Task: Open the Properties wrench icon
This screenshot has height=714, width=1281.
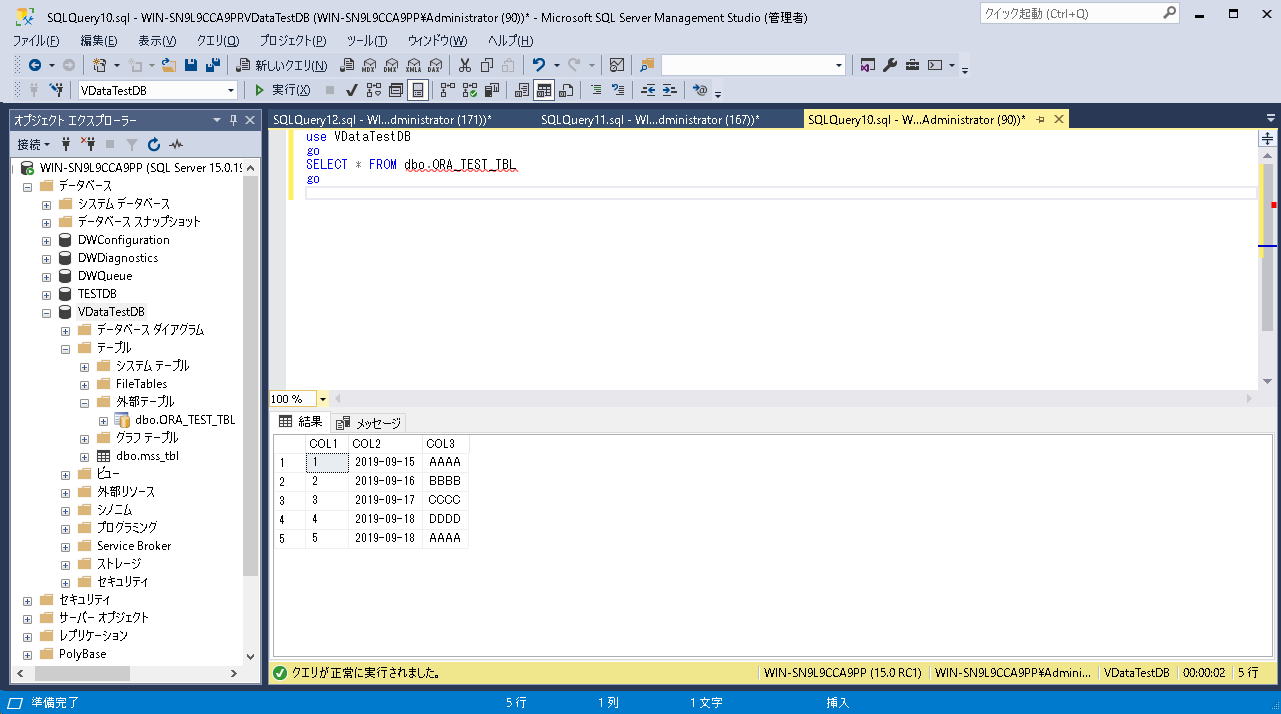Action: tap(890, 65)
